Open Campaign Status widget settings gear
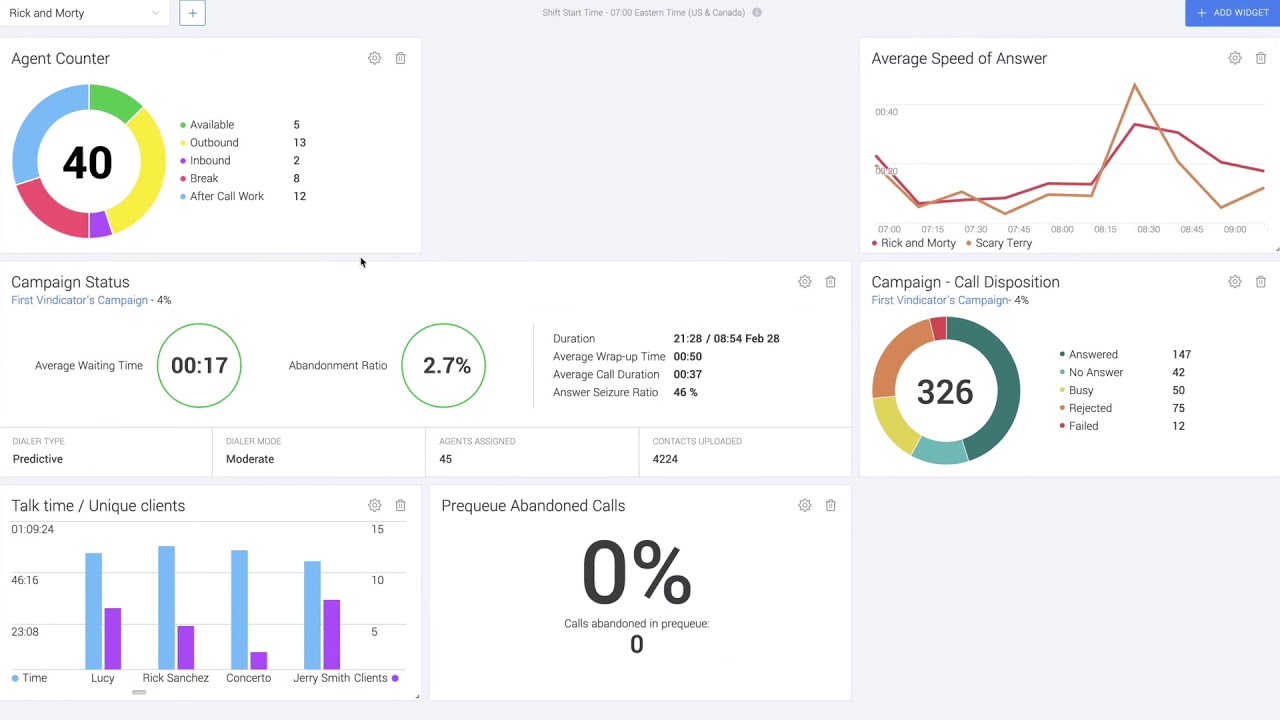The image size is (1280, 720). tap(804, 282)
